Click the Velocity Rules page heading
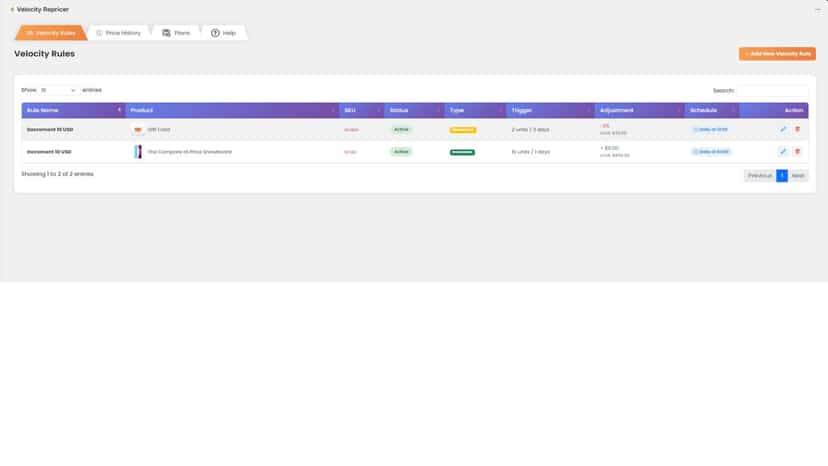This screenshot has width=828, height=466. coord(44,54)
